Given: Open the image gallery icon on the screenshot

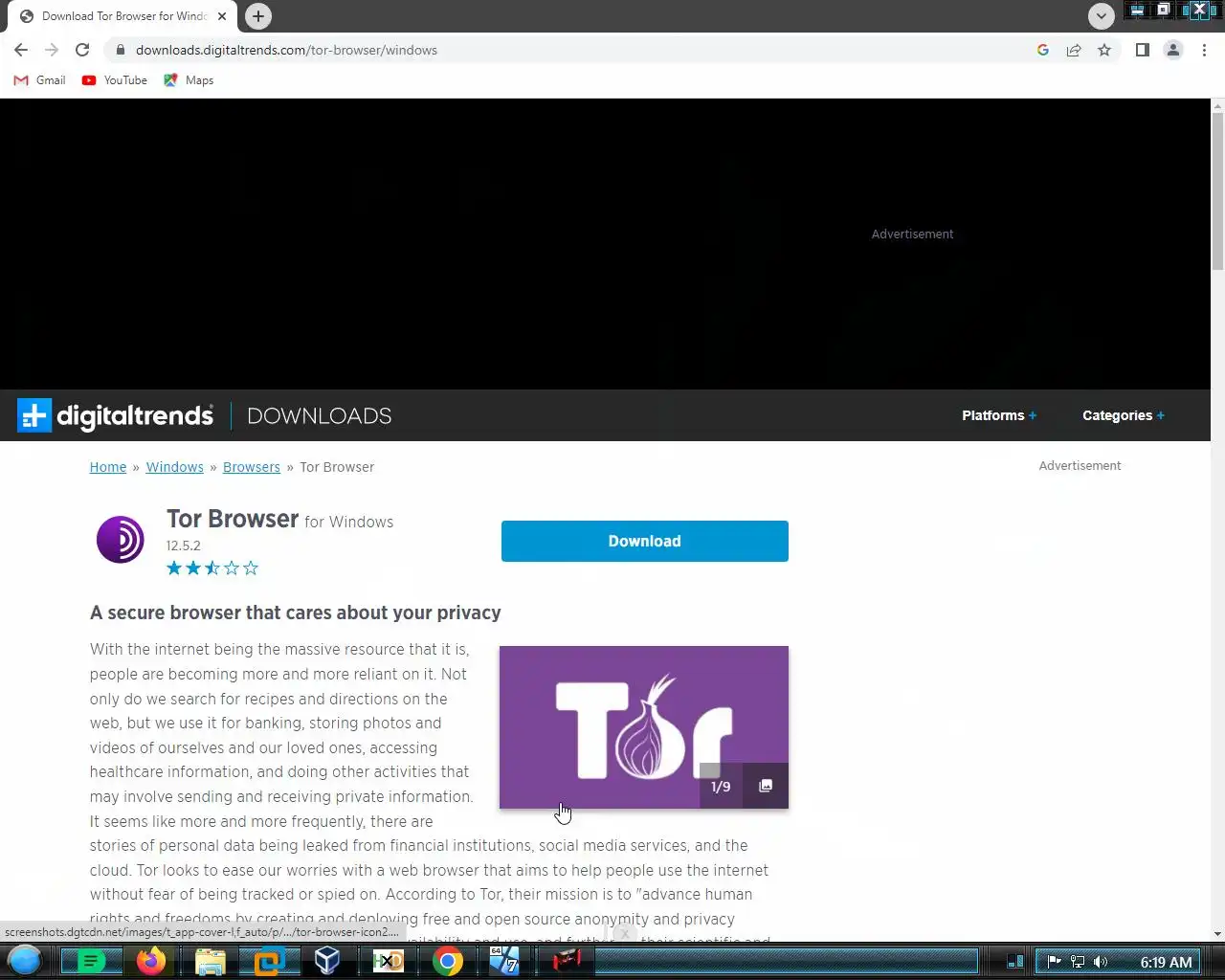Looking at the screenshot, I should pos(766,786).
